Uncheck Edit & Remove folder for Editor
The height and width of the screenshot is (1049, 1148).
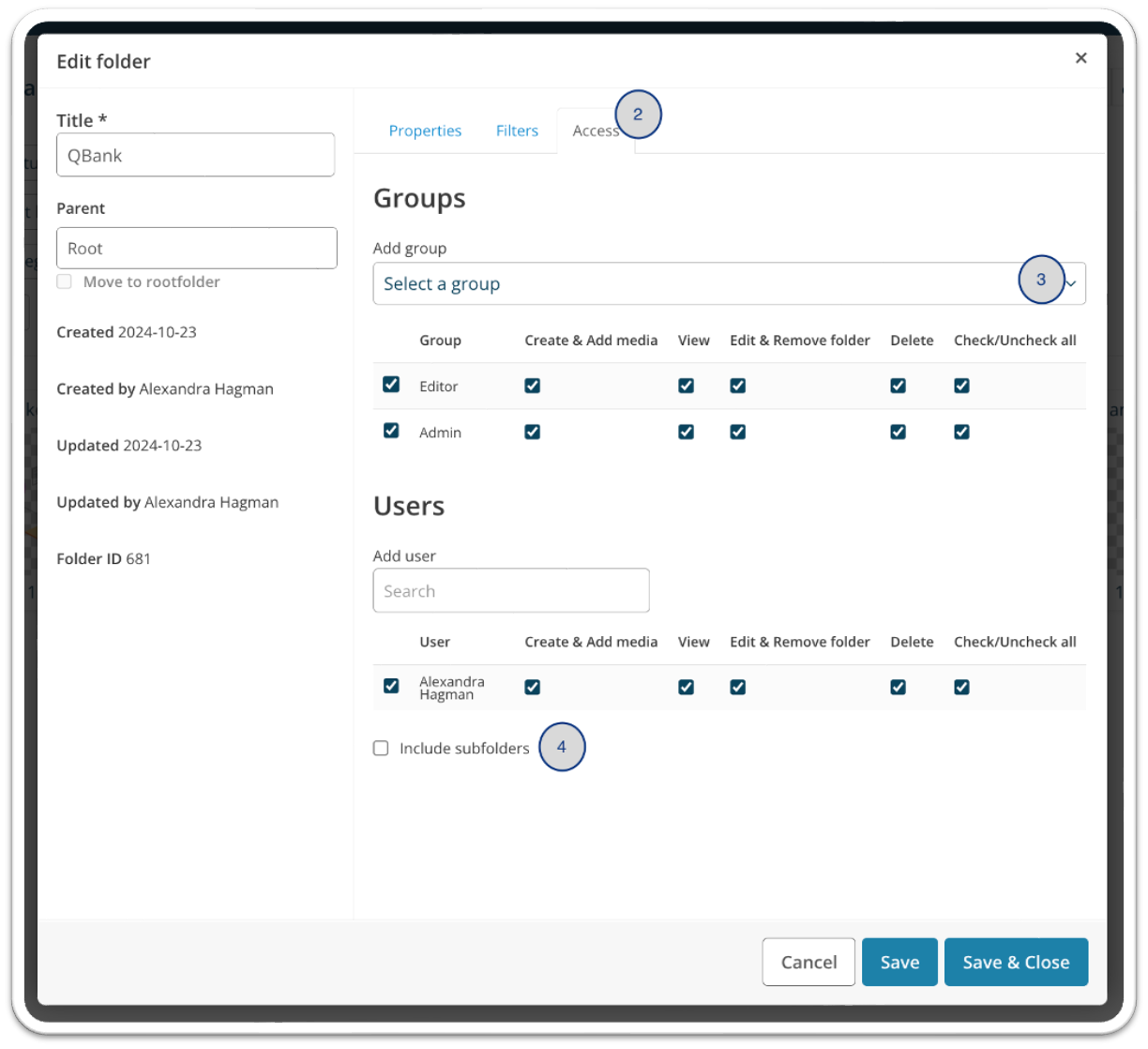click(737, 386)
